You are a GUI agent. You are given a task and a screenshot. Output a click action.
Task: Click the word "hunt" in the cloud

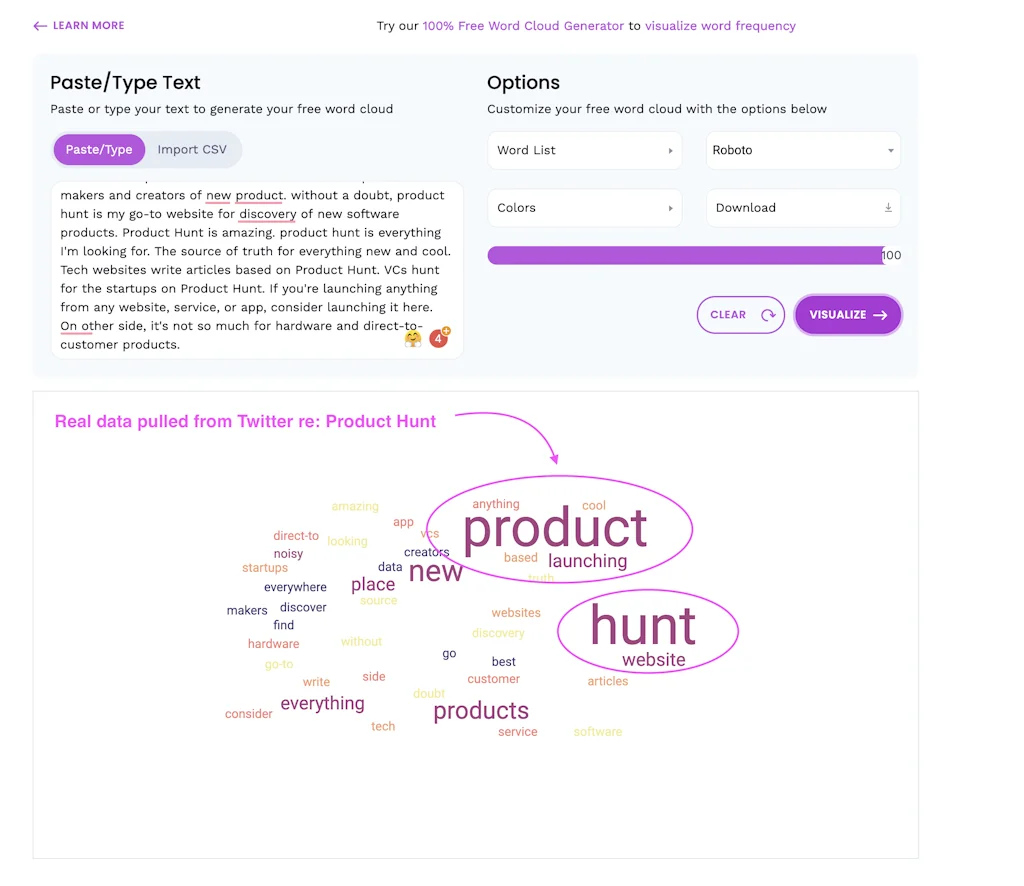[x=642, y=626]
